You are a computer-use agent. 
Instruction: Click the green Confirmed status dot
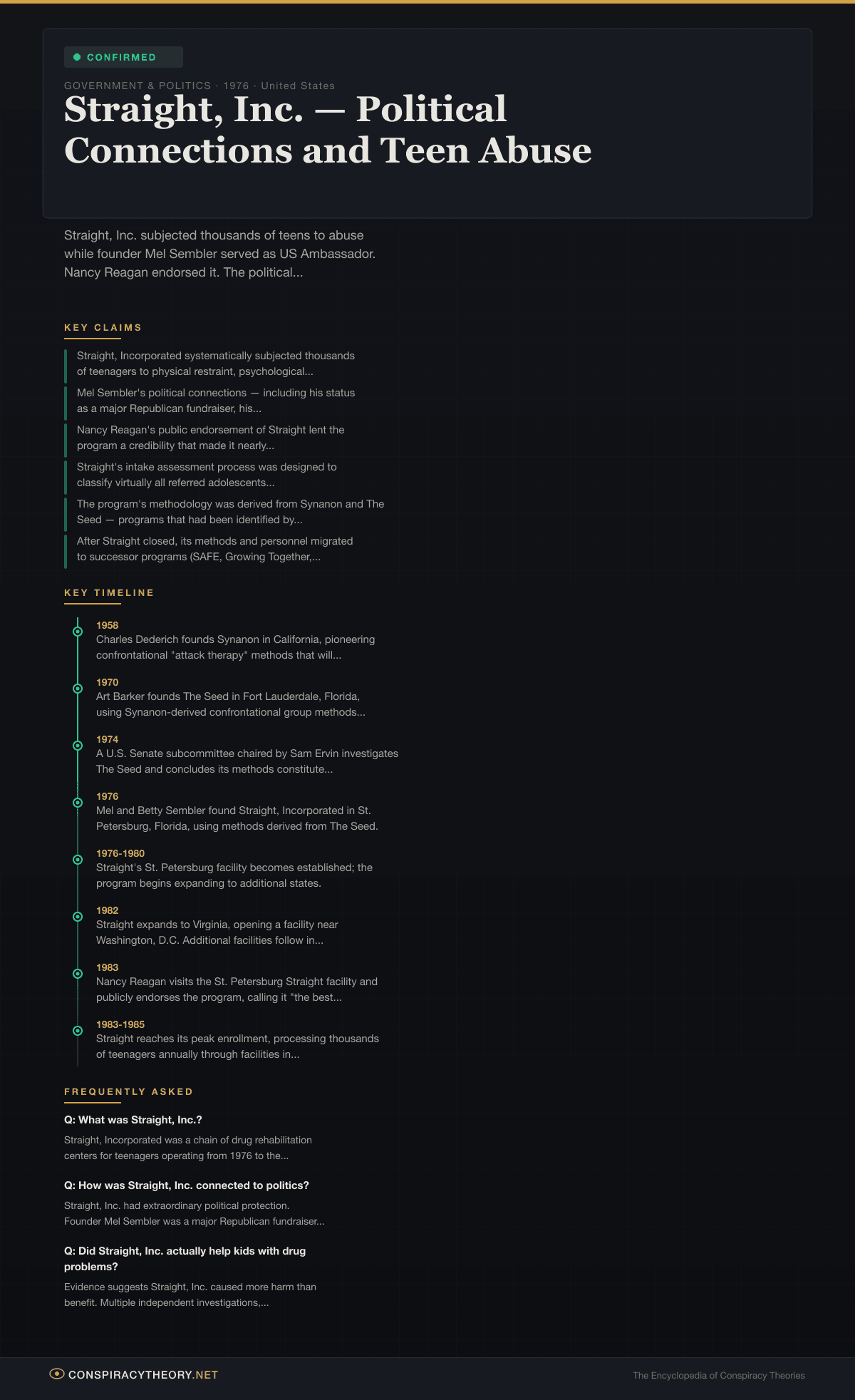point(77,57)
